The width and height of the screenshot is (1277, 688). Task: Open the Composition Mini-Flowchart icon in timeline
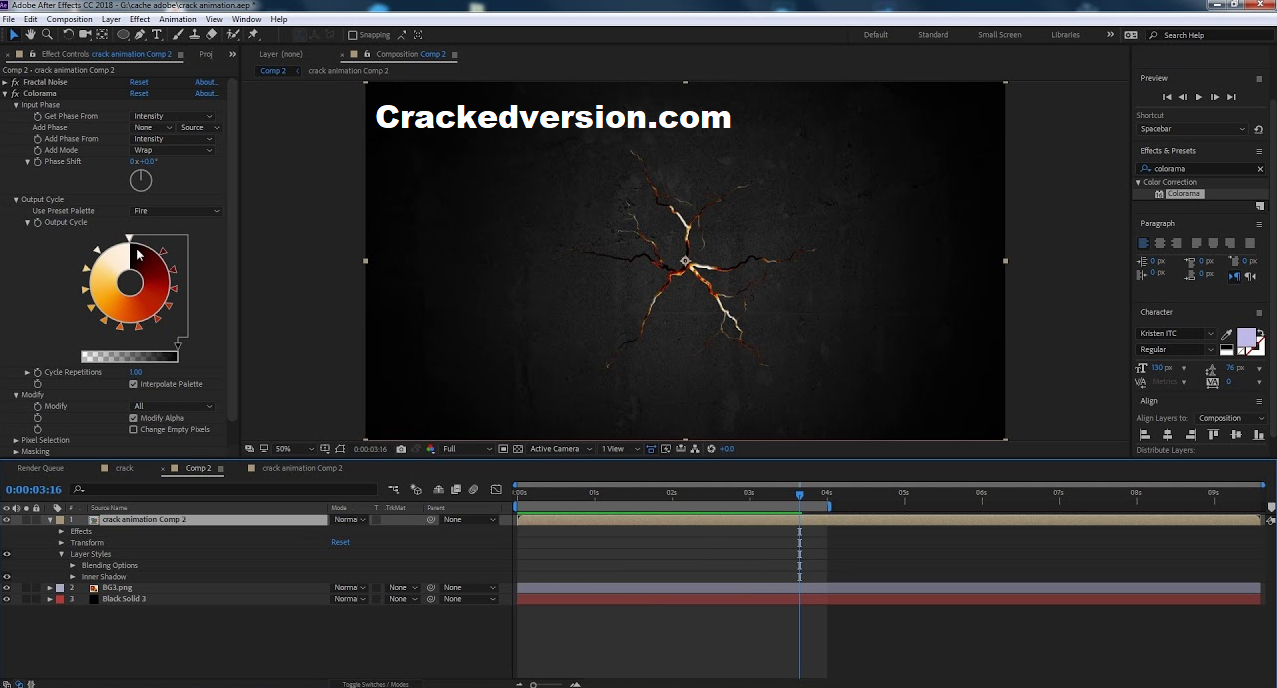click(x=393, y=490)
